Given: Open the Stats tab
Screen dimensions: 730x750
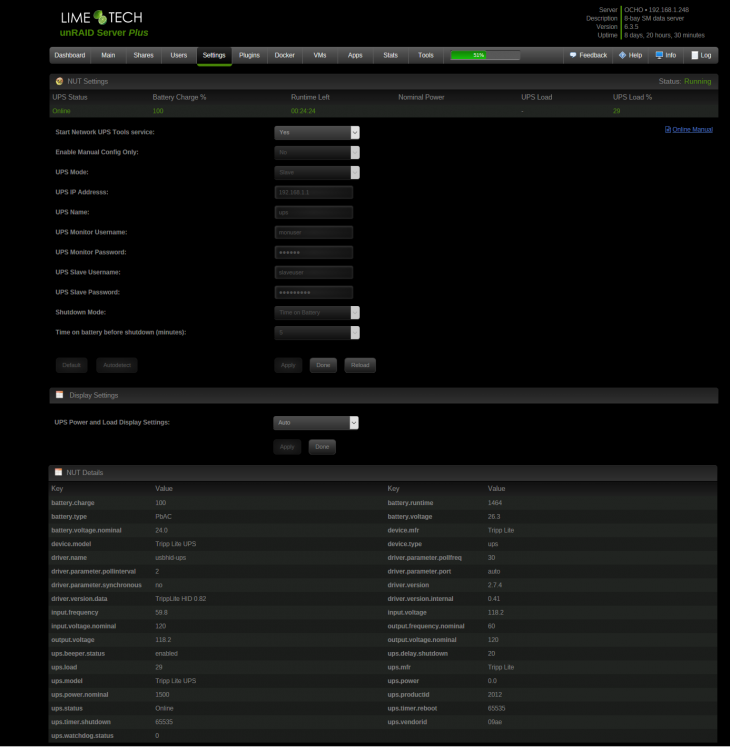Looking at the screenshot, I should (390, 55).
